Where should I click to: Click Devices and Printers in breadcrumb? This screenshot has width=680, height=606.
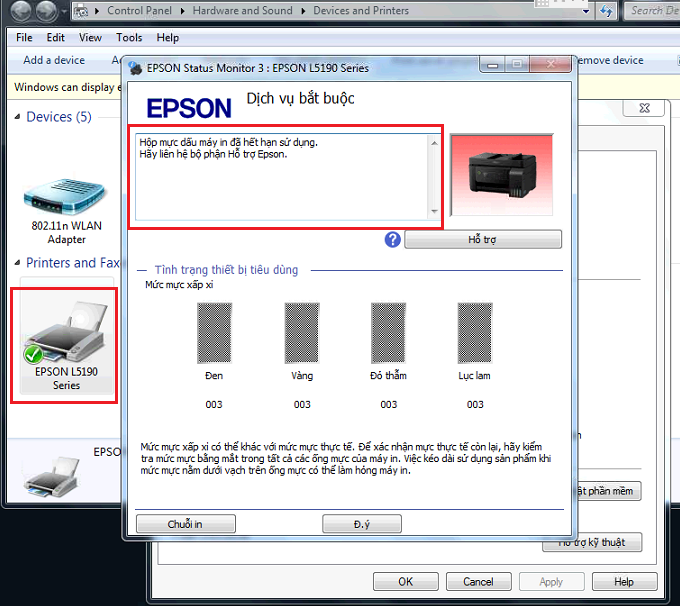coord(361,10)
